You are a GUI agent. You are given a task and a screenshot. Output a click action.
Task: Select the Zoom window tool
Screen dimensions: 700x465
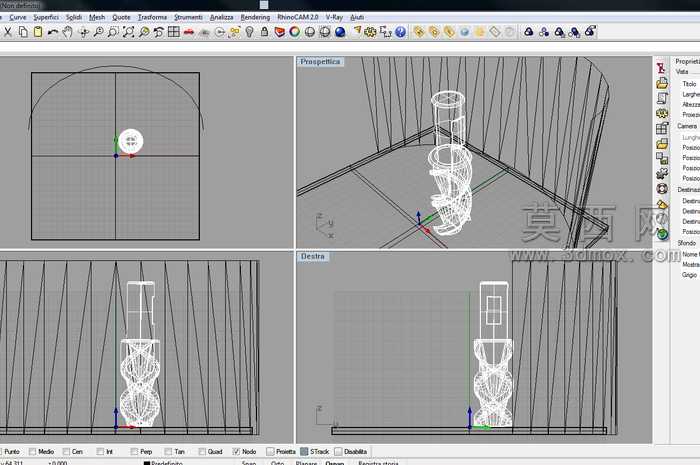click(x=113, y=32)
